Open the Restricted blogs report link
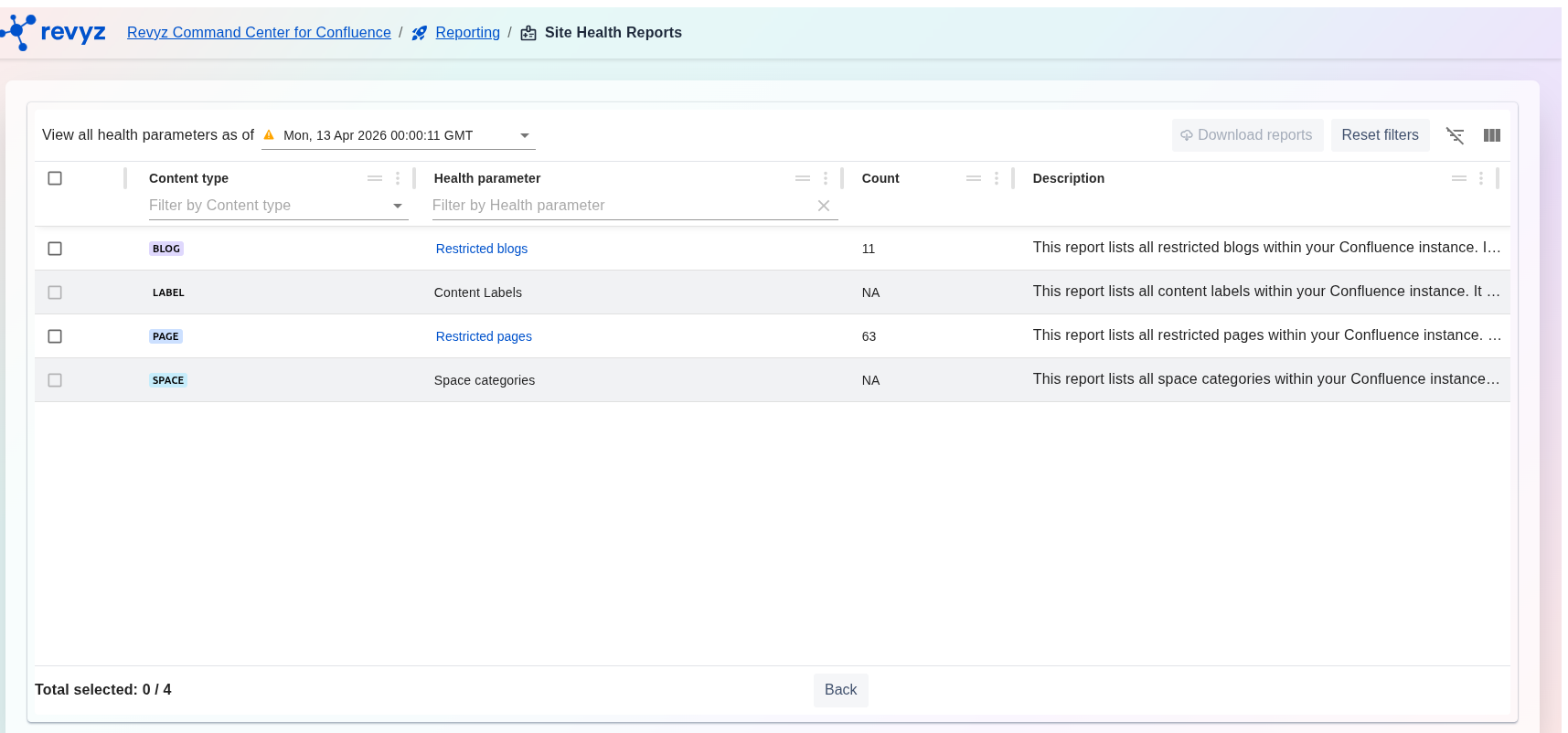Viewport: 1568px width, 733px height. click(x=482, y=249)
